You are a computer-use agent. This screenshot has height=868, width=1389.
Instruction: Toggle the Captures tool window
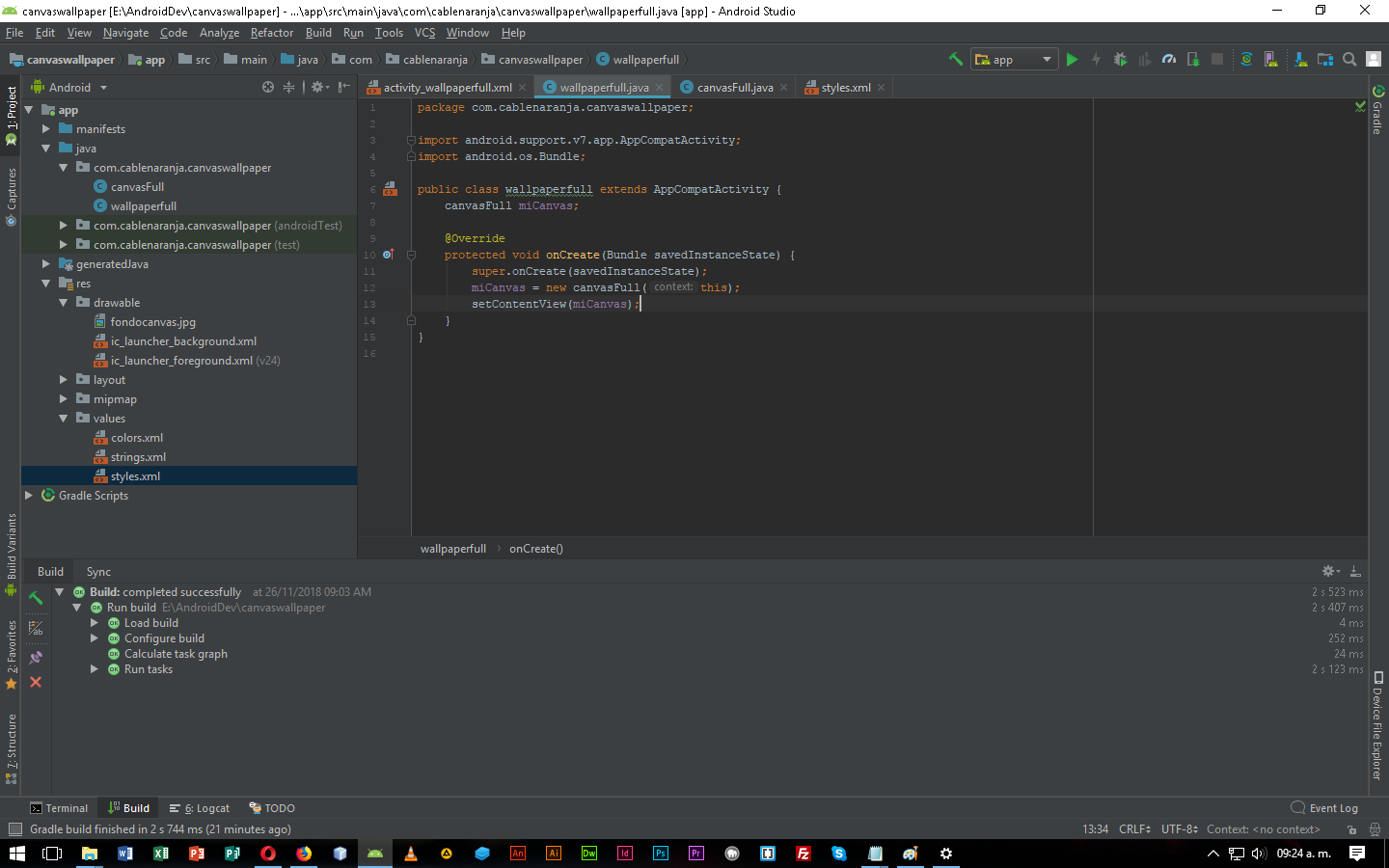[11, 196]
